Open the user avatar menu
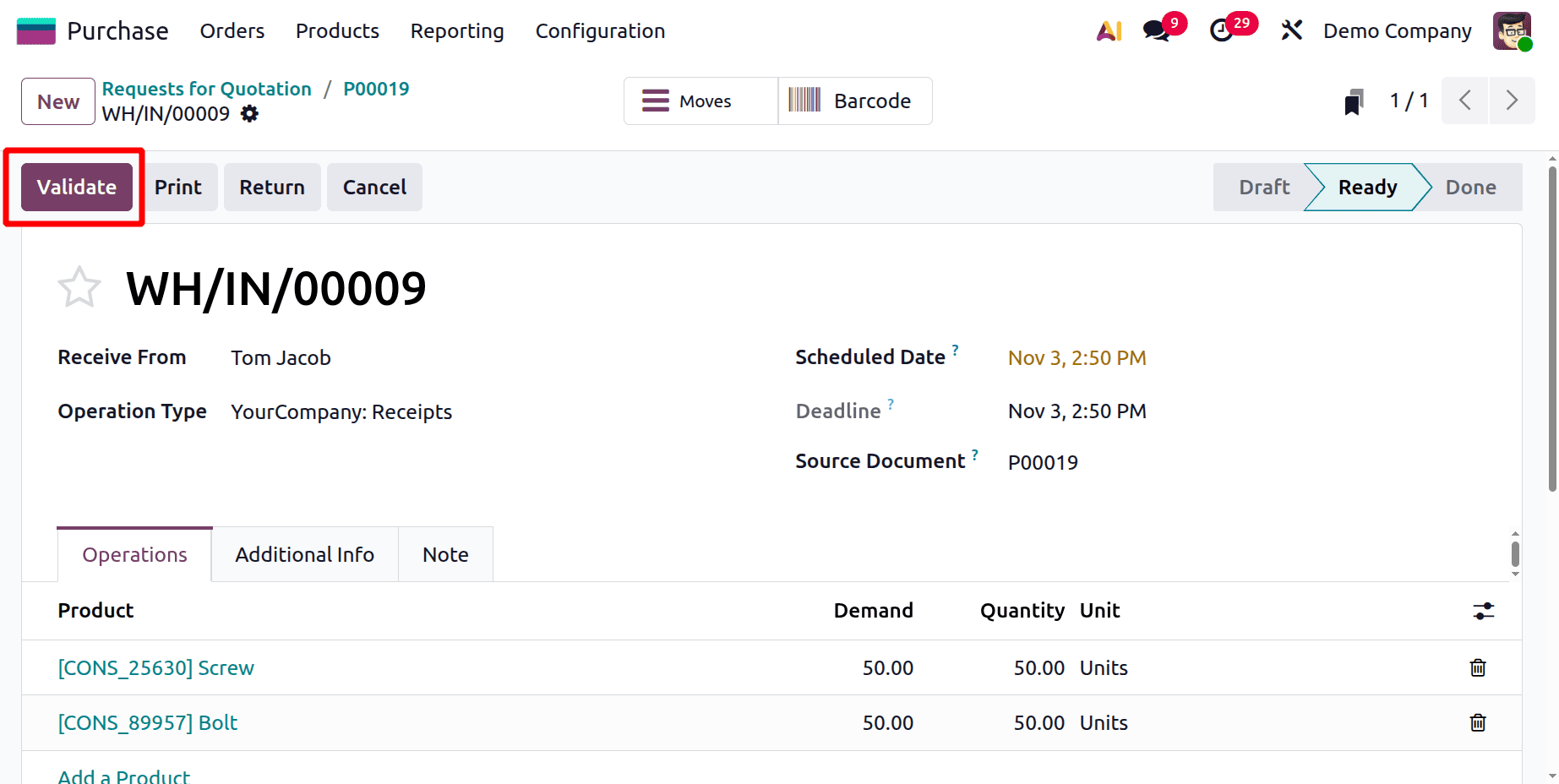Screen dimensions: 1559x784 tap(1512, 30)
